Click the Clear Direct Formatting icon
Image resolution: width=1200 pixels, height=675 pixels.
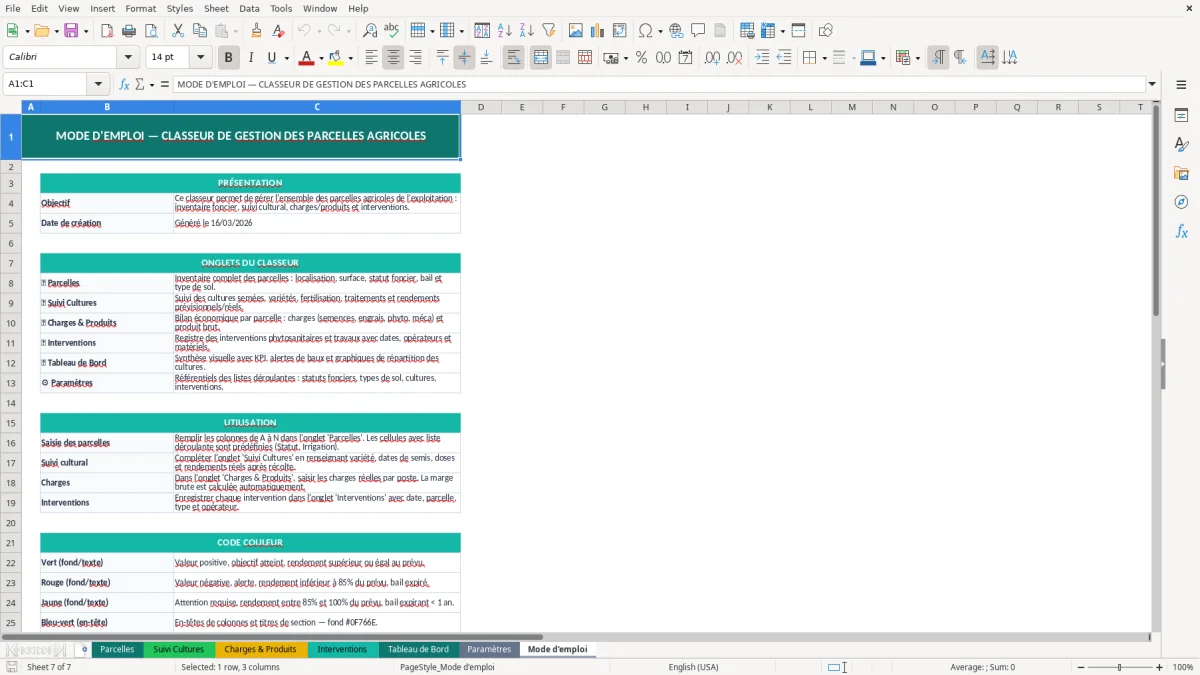[278, 31]
